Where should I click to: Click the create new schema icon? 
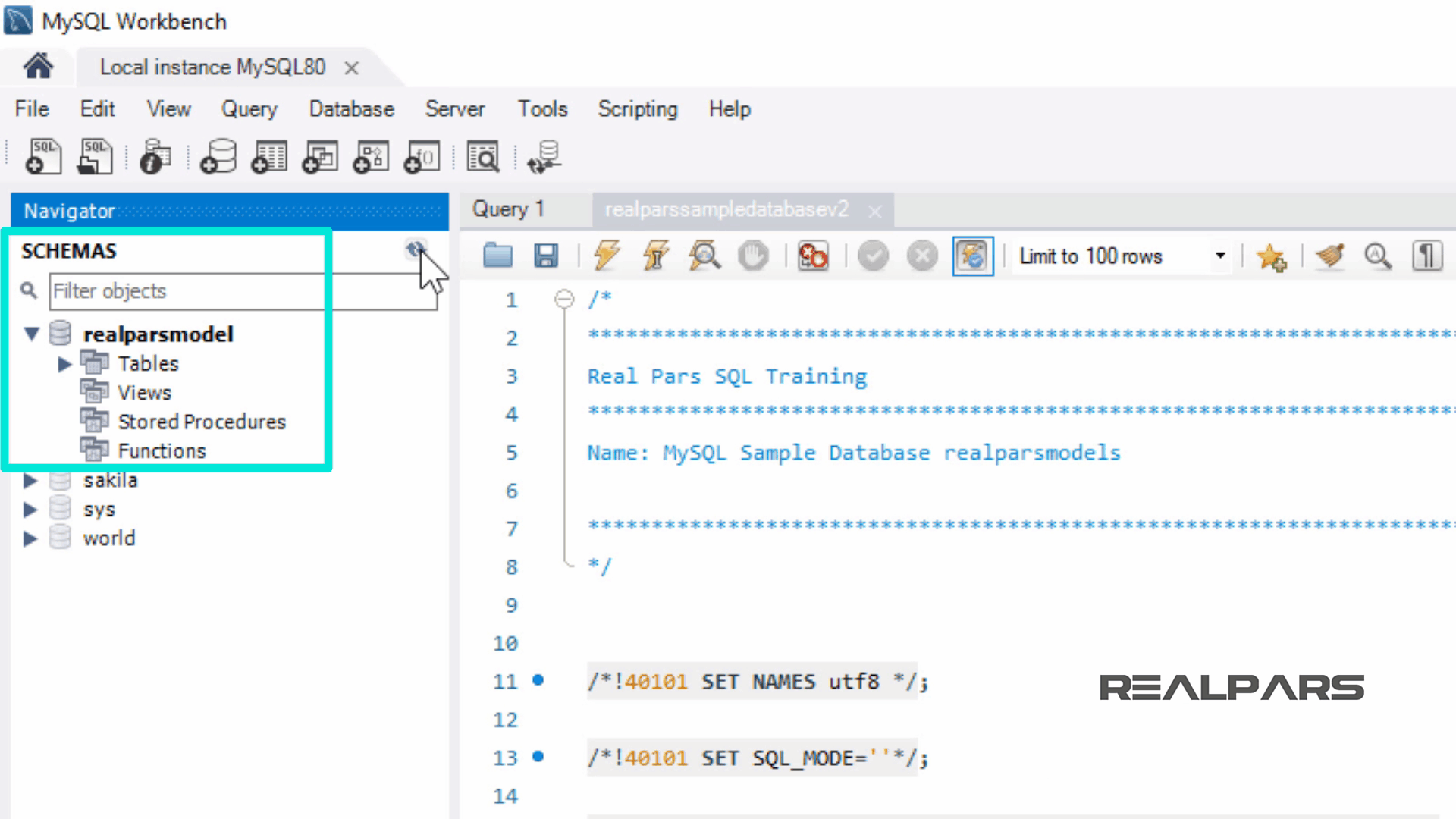(x=218, y=157)
